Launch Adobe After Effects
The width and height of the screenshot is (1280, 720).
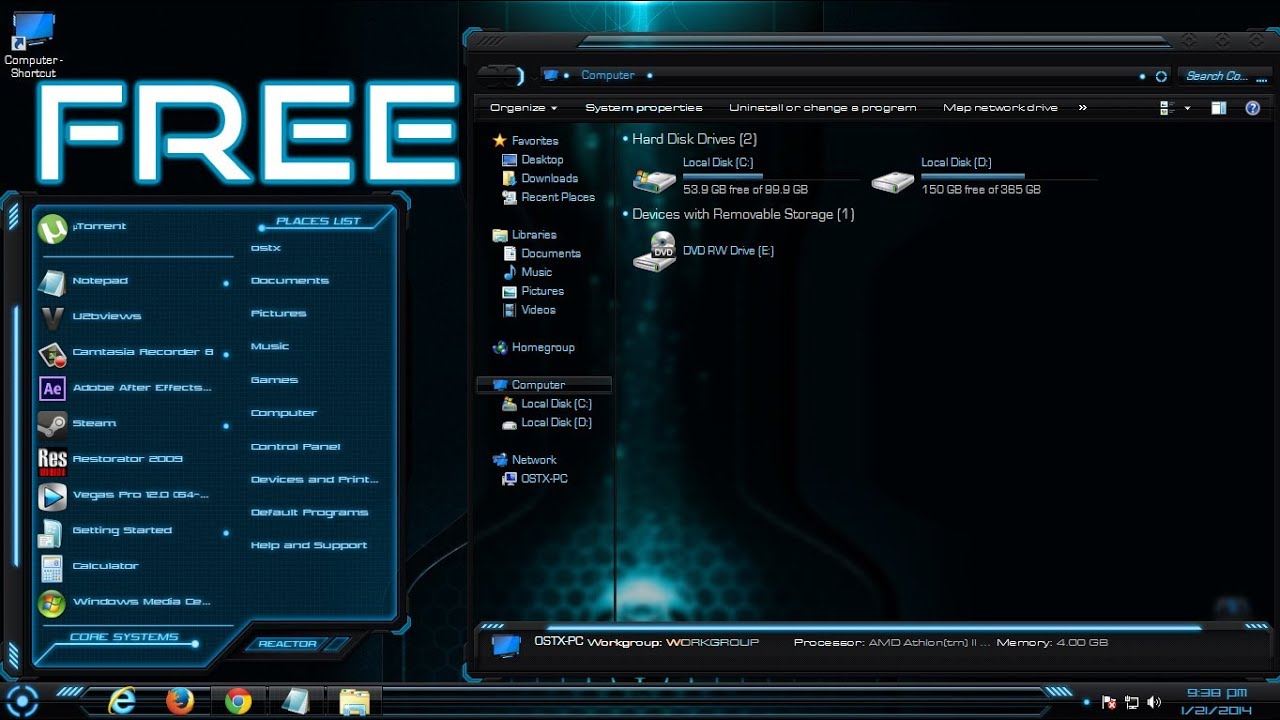coord(125,388)
